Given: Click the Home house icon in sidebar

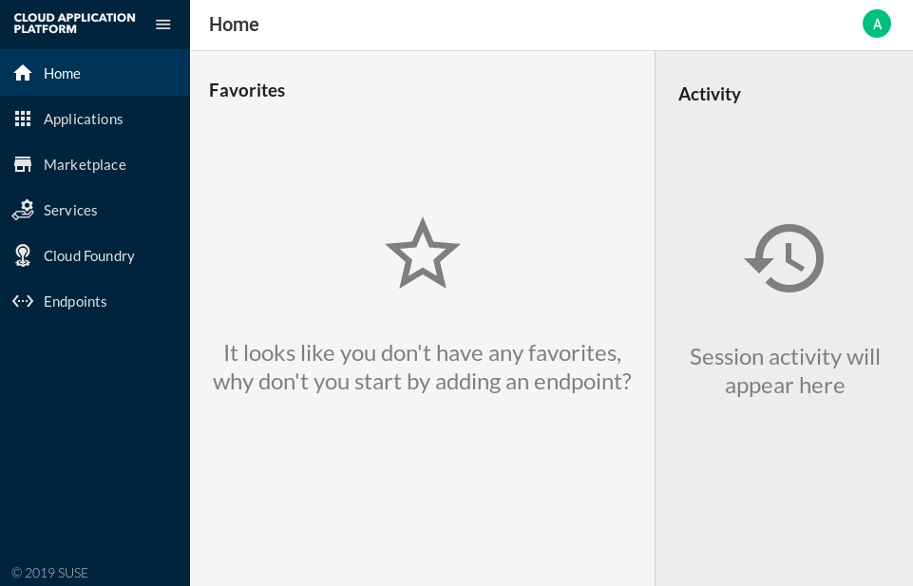Looking at the screenshot, I should click(22, 73).
